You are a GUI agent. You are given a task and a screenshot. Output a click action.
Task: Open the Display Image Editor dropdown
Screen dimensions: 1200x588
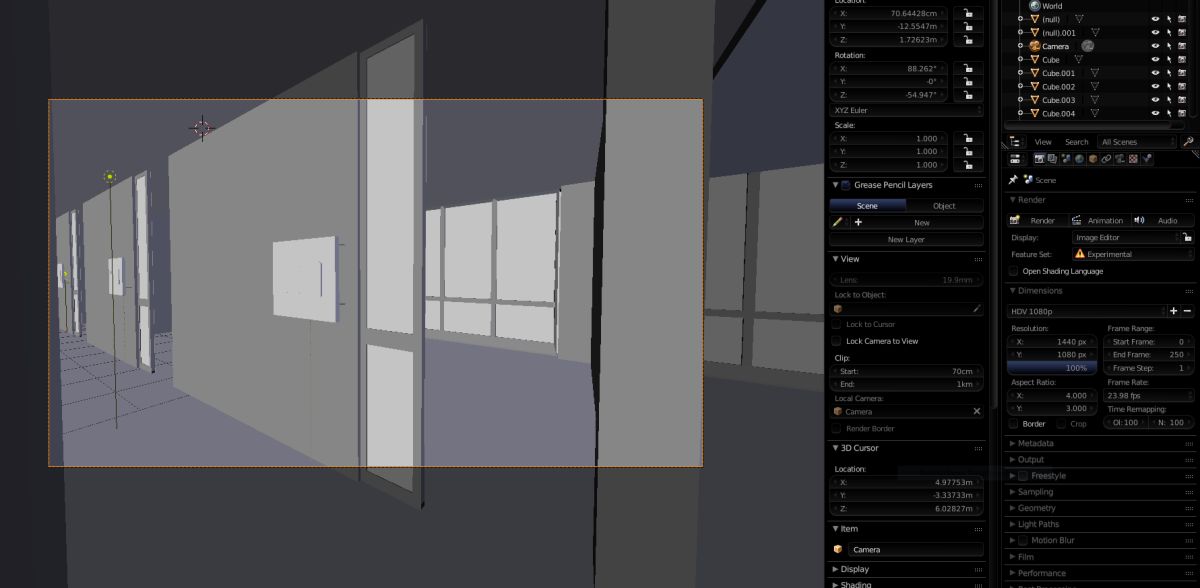(x=1125, y=238)
